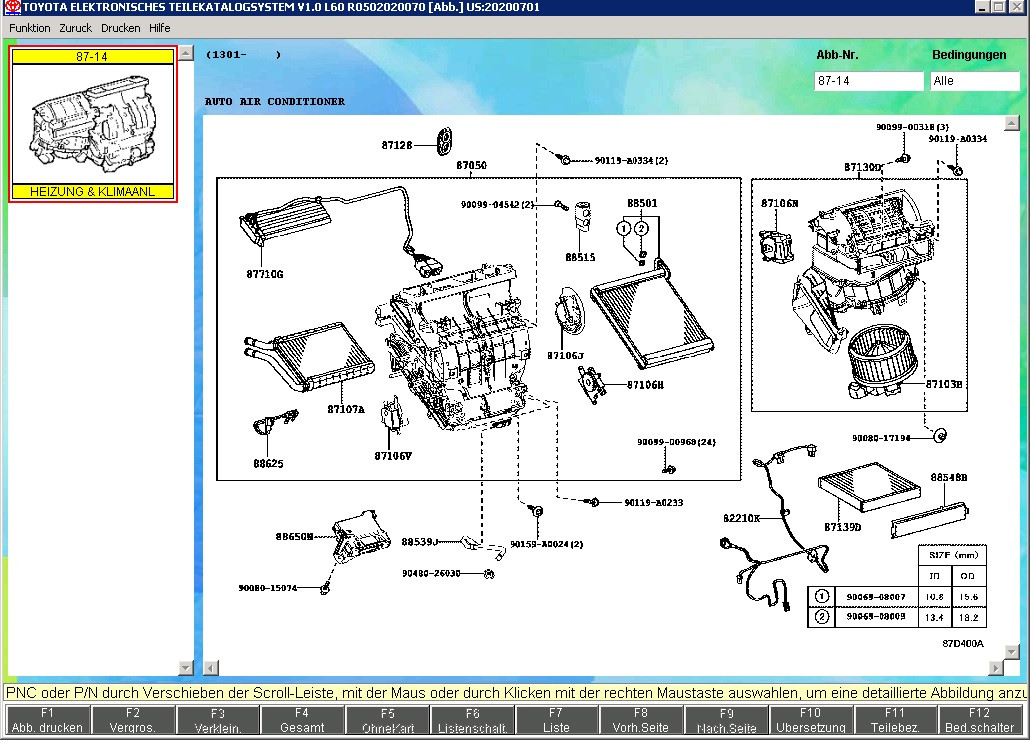Select blower motor part 87103B in diagram

[x=943, y=384]
